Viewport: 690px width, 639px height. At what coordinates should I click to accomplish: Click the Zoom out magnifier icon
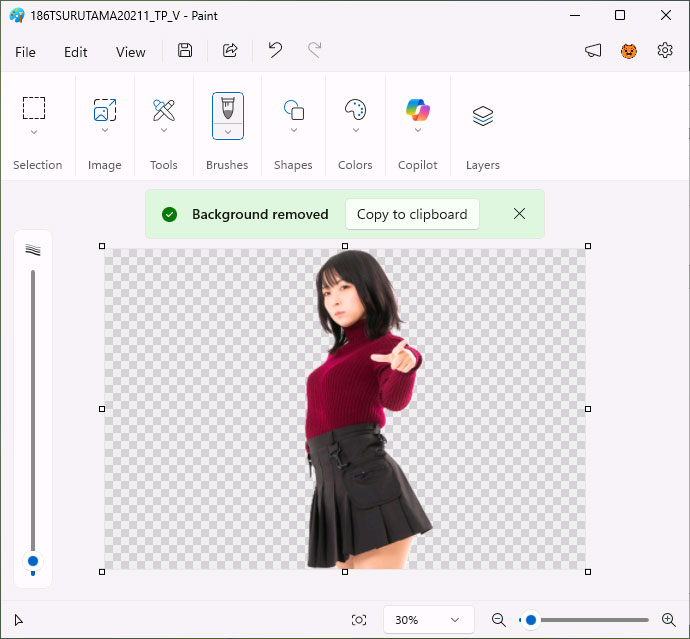click(499, 620)
